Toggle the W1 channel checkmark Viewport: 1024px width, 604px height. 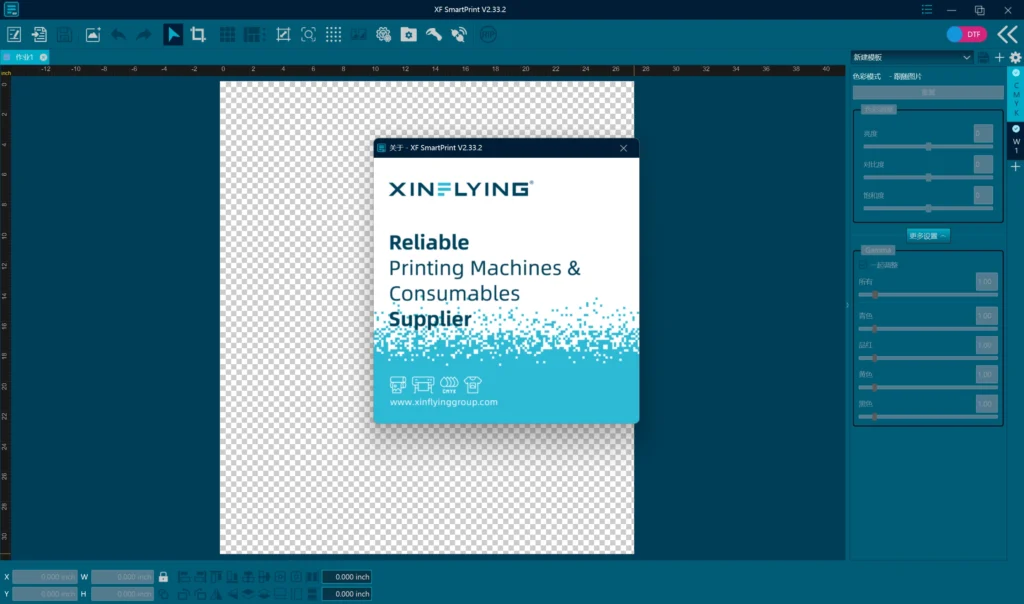(x=1016, y=129)
